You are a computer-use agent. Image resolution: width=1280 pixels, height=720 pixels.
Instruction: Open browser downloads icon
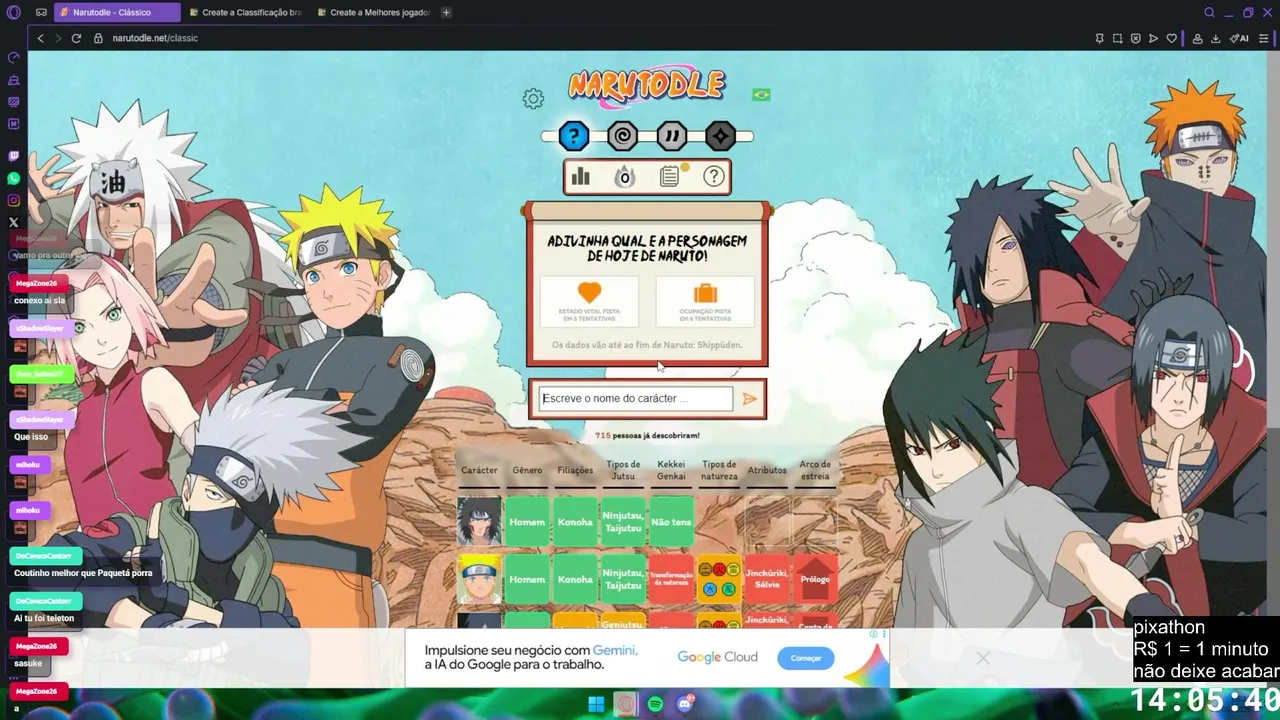coord(1215,38)
